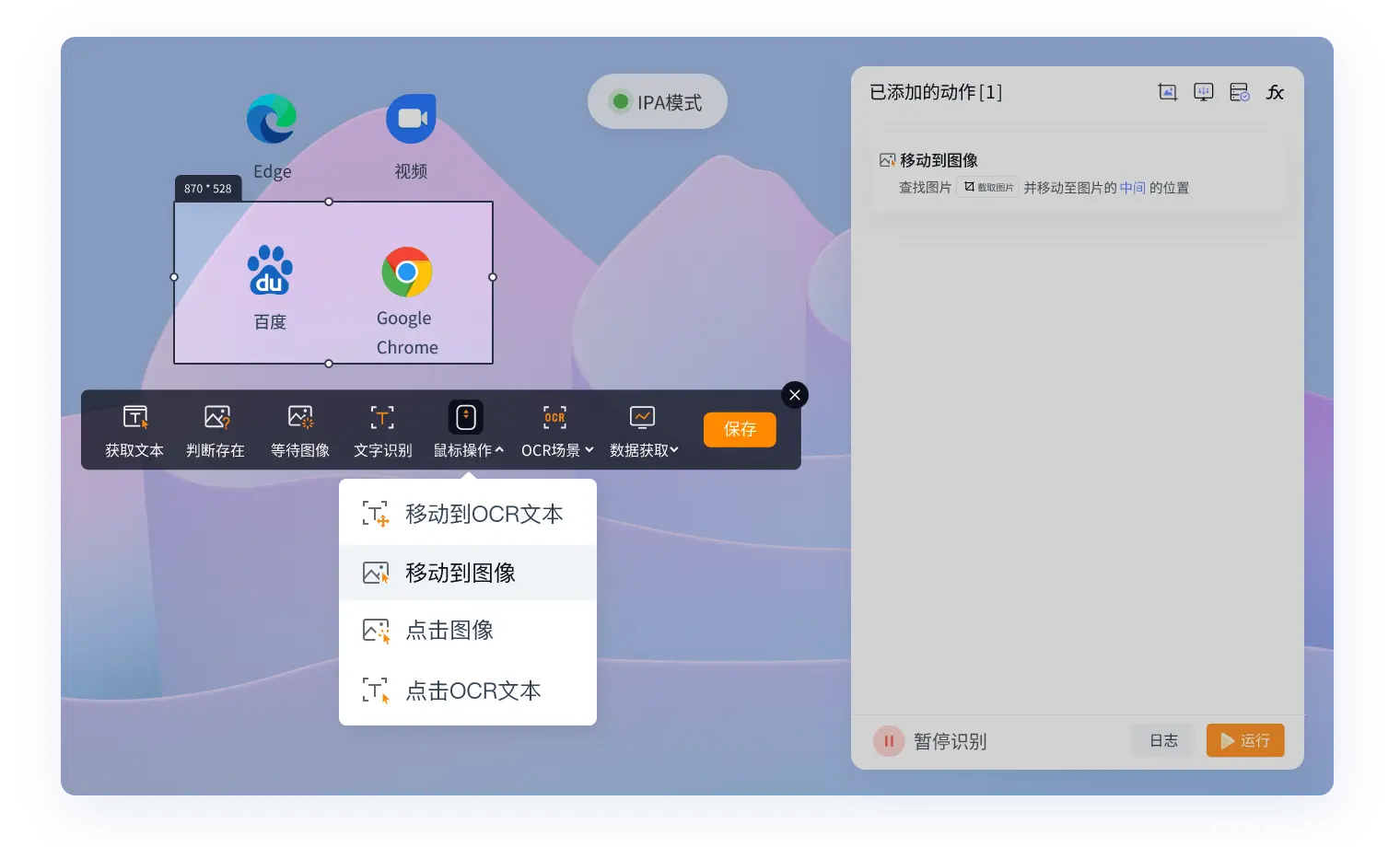The image size is (1400, 847).
Task: Click the orange 运行 run button
Action: pyautogui.click(x=1245, y=740)
